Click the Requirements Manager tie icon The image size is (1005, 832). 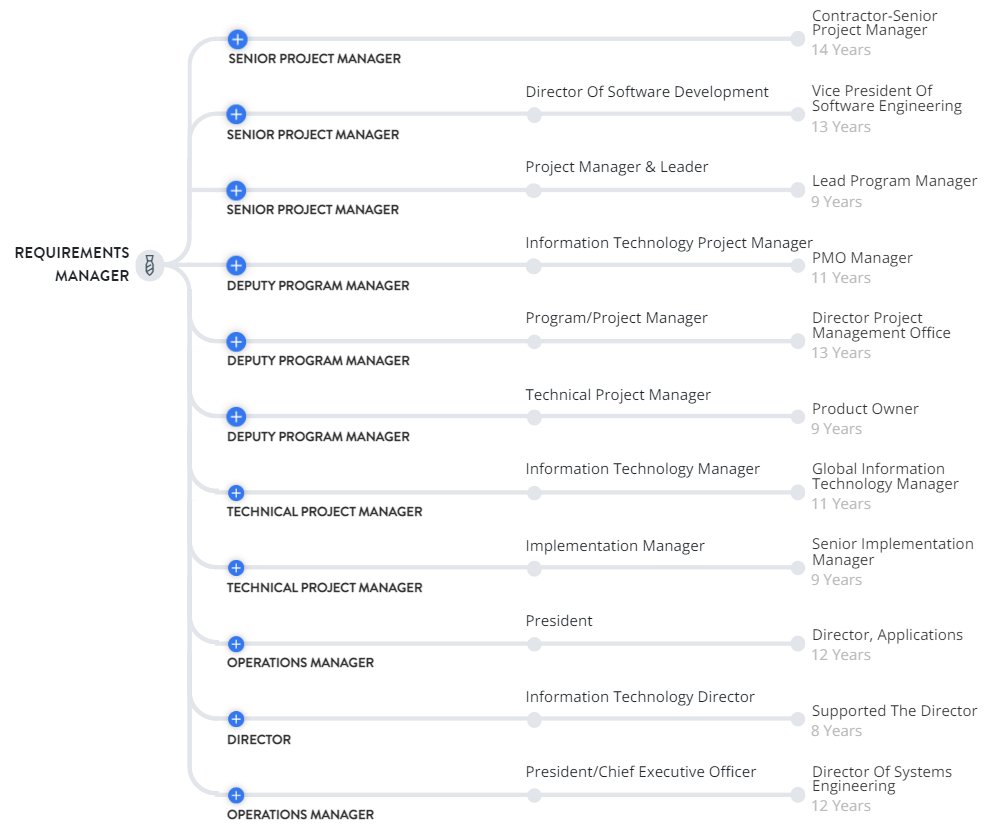pos(150,265)
